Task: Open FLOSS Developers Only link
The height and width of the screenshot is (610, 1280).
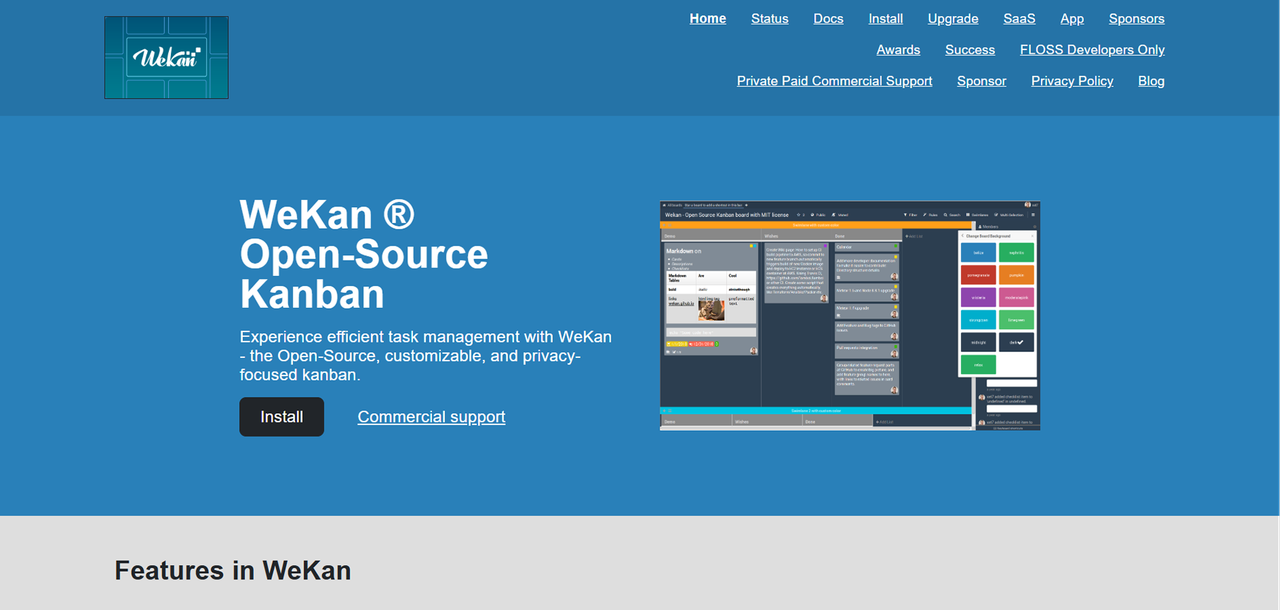Action: coord(1092,49)
